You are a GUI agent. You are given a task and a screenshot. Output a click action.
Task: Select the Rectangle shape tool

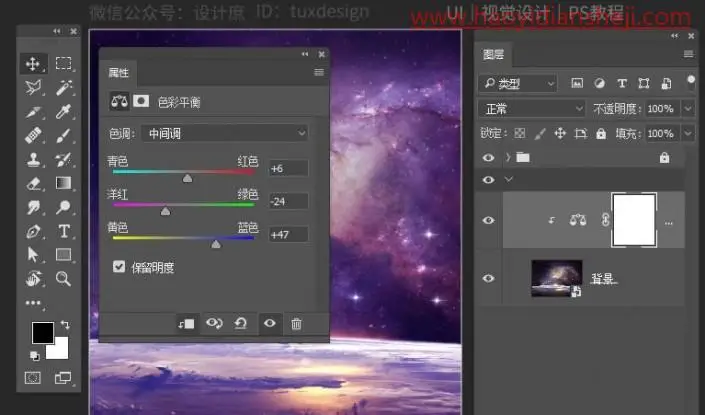pyautogui.click(x=63, y=254)
